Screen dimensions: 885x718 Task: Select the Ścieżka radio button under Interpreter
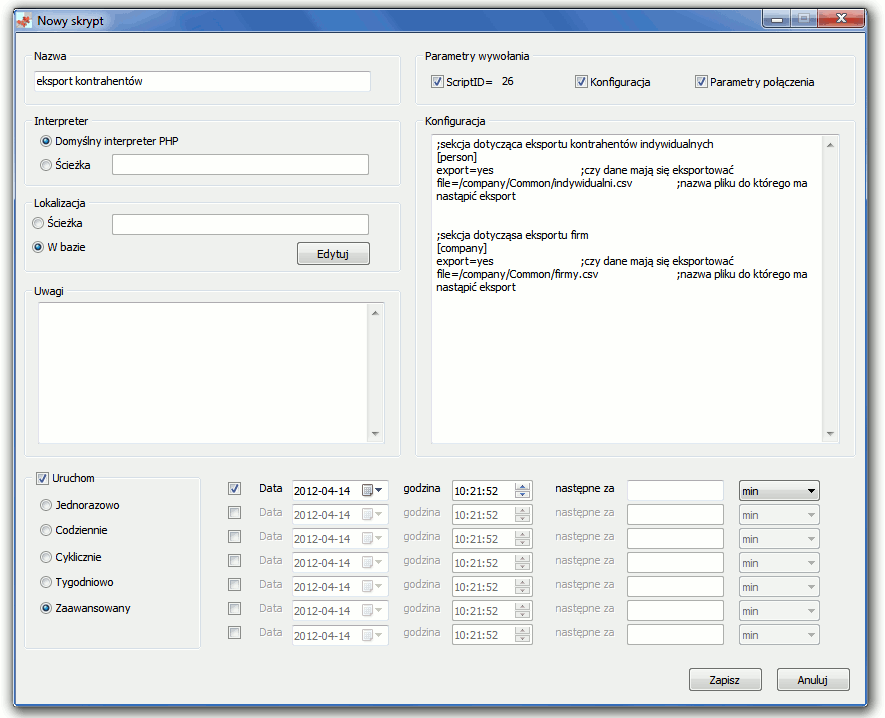(46, 165)
